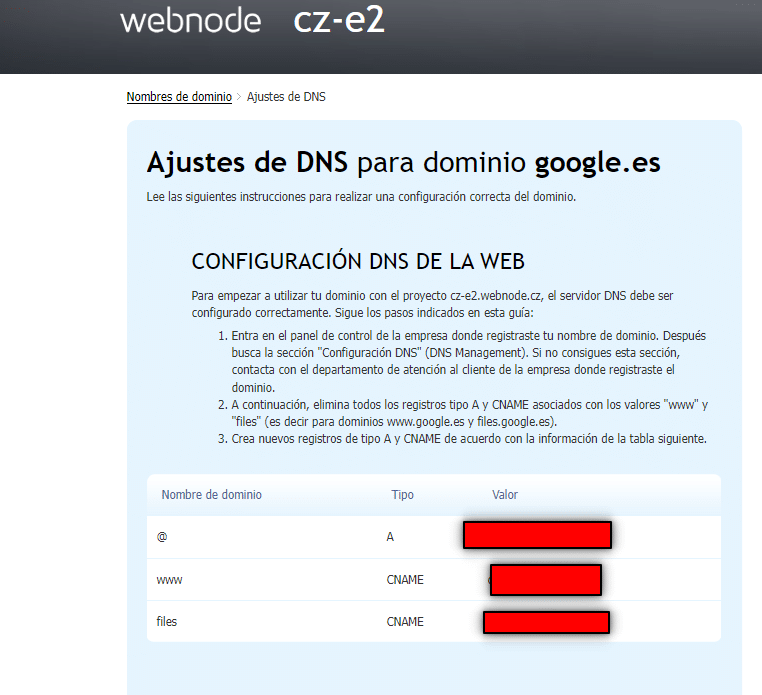762x695 pixels.
Task: Click the cz-e2 project title
Action: tap(339, 21)
